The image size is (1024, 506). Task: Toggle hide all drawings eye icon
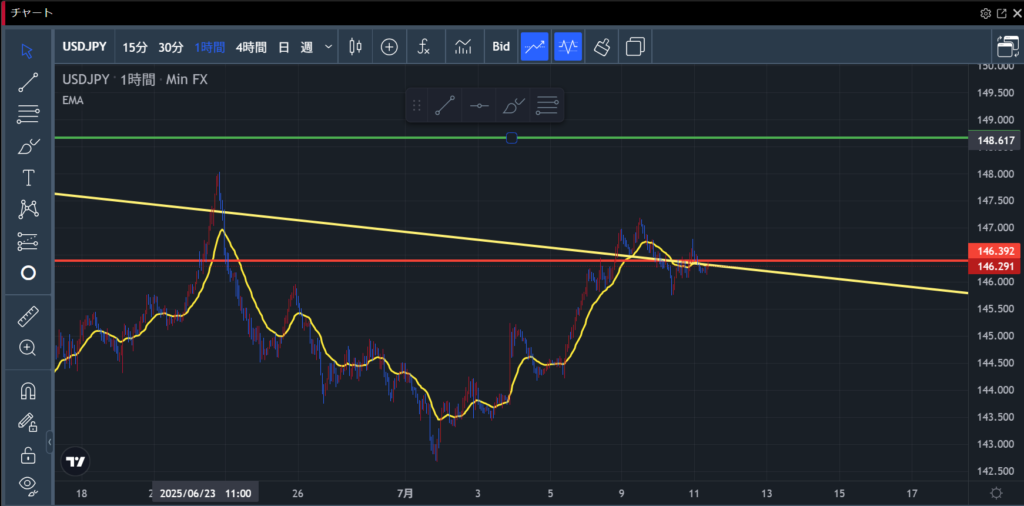point(27,484)
